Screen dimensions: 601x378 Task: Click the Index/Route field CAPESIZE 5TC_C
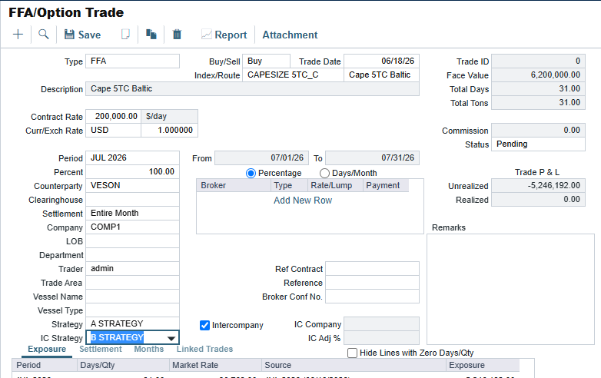293,75
